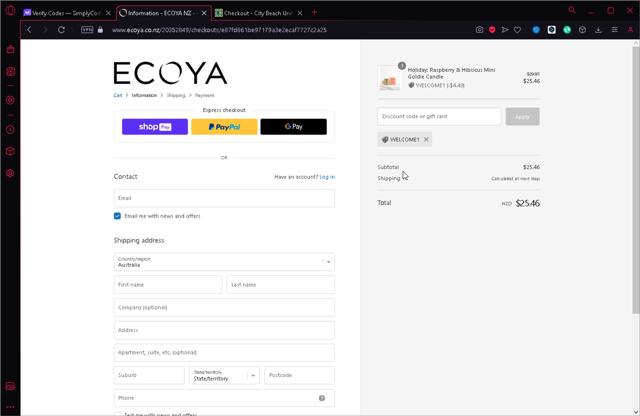Click the Email input field
This screenshot has height=416, width=640.
(x=224, y=198)
